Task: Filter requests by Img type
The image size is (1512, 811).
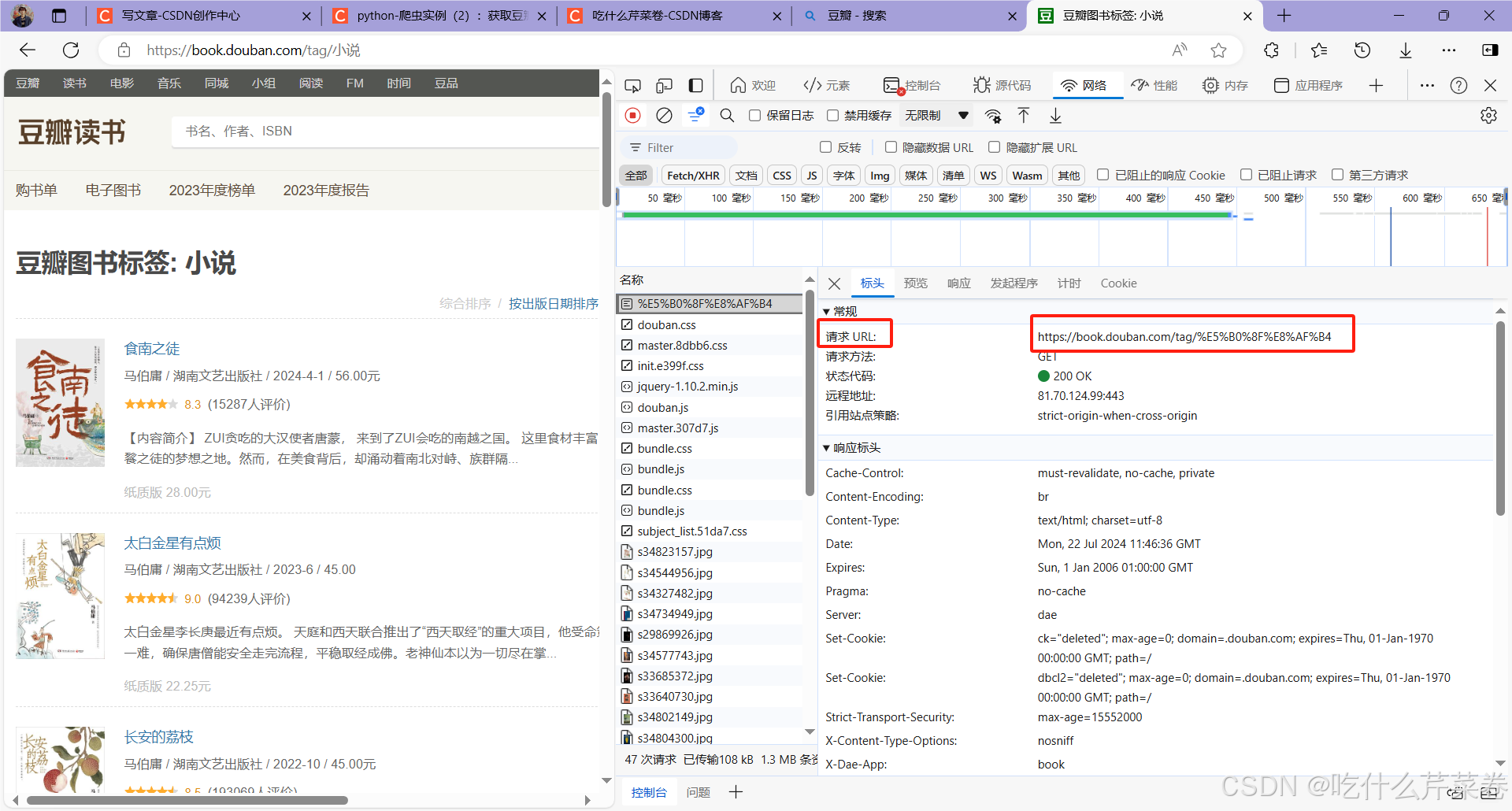Action: pos(880,176)
